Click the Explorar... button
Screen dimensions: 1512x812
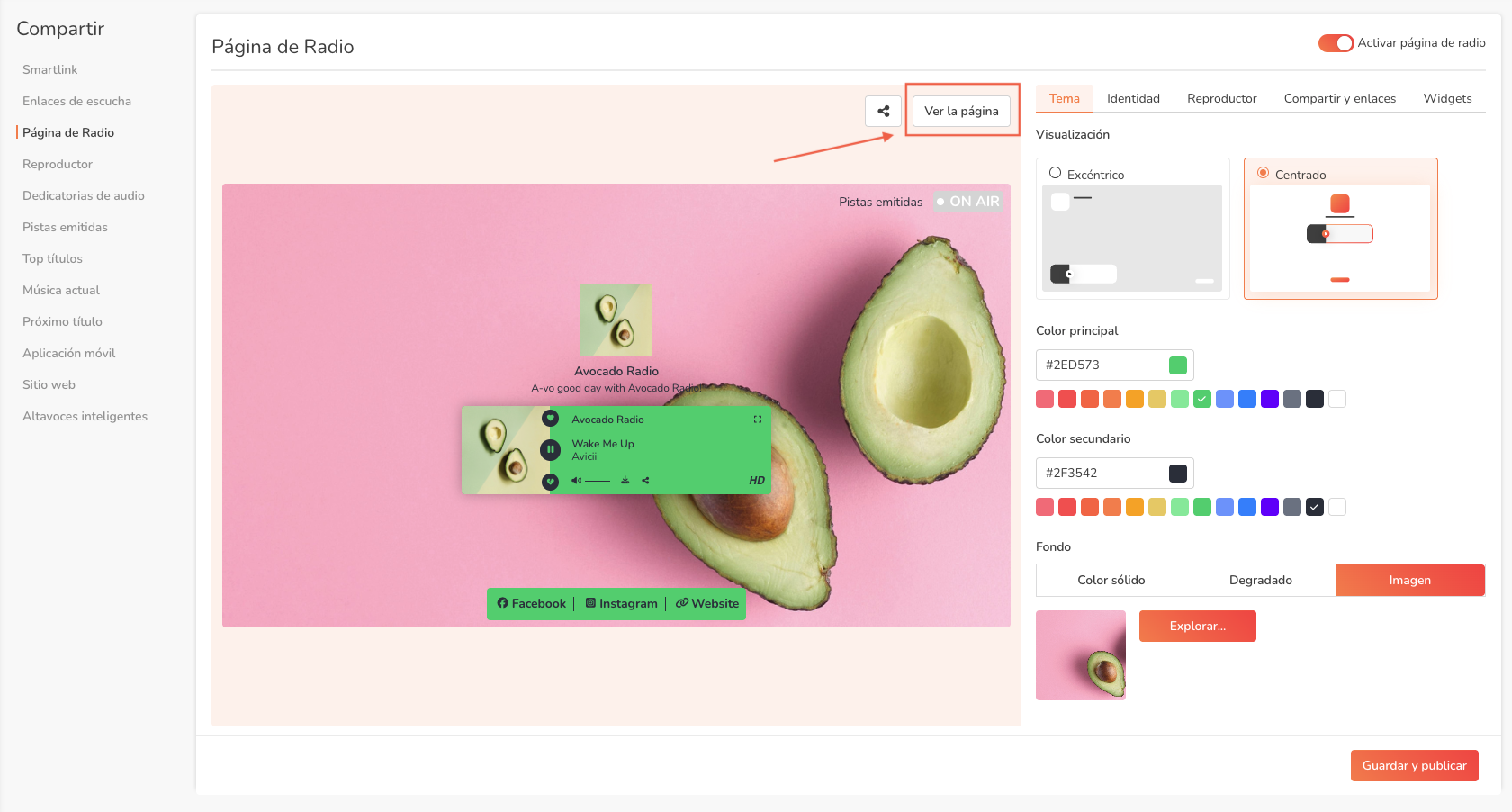[x=1197, y=626]
